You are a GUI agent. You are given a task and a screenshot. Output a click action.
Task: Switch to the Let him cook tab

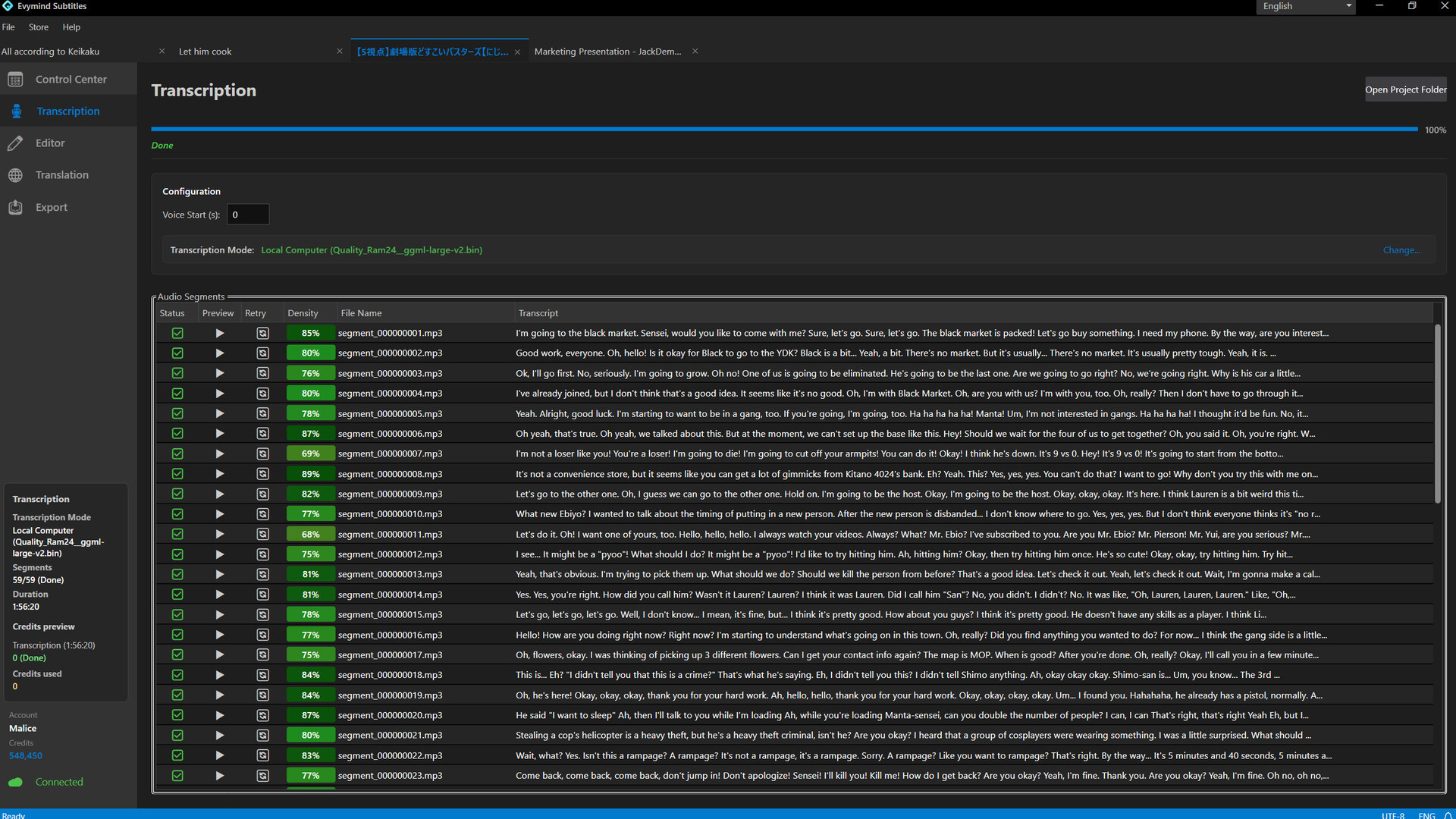206,52
